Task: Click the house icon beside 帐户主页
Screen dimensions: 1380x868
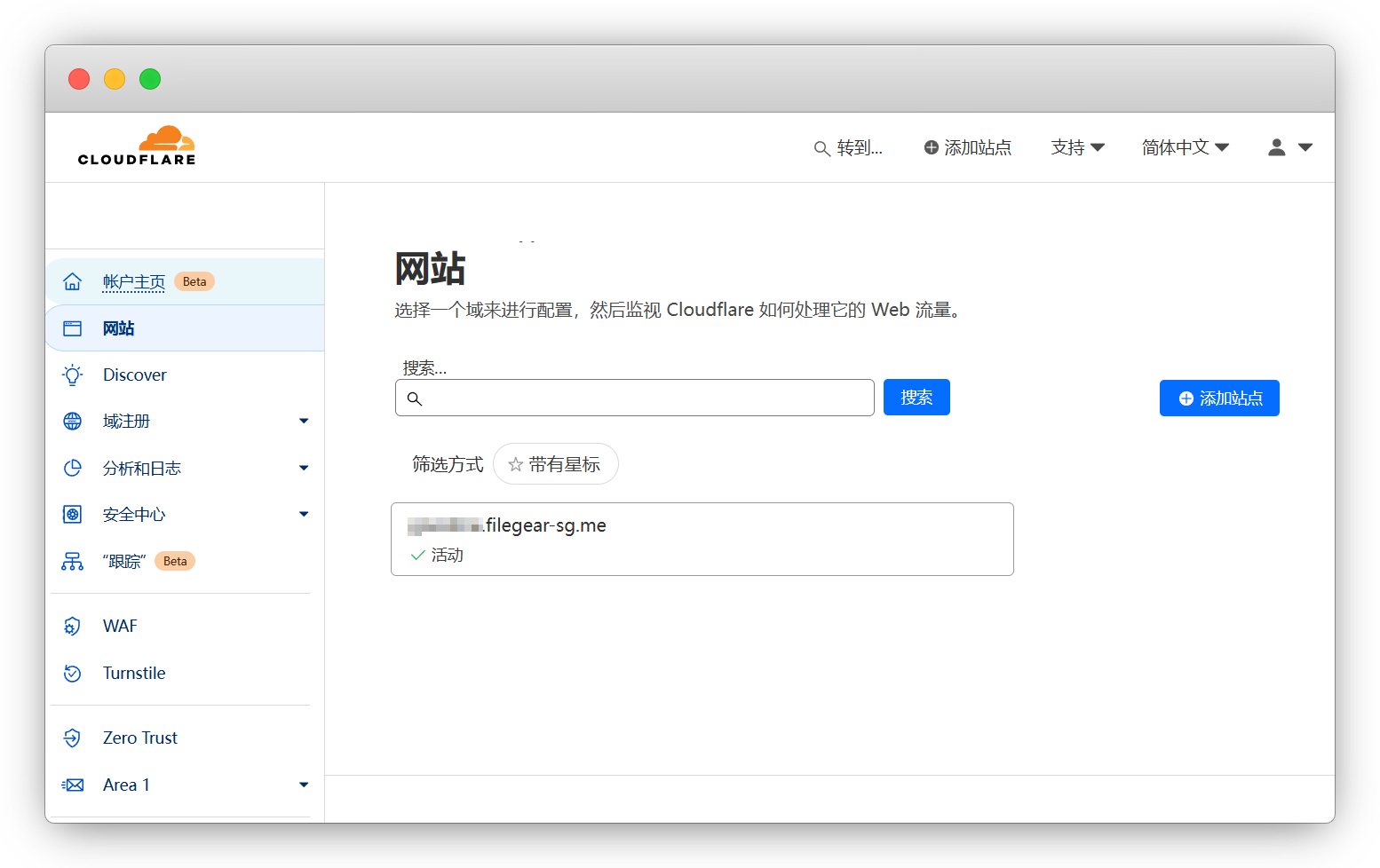Action: [x=73, y=282]
